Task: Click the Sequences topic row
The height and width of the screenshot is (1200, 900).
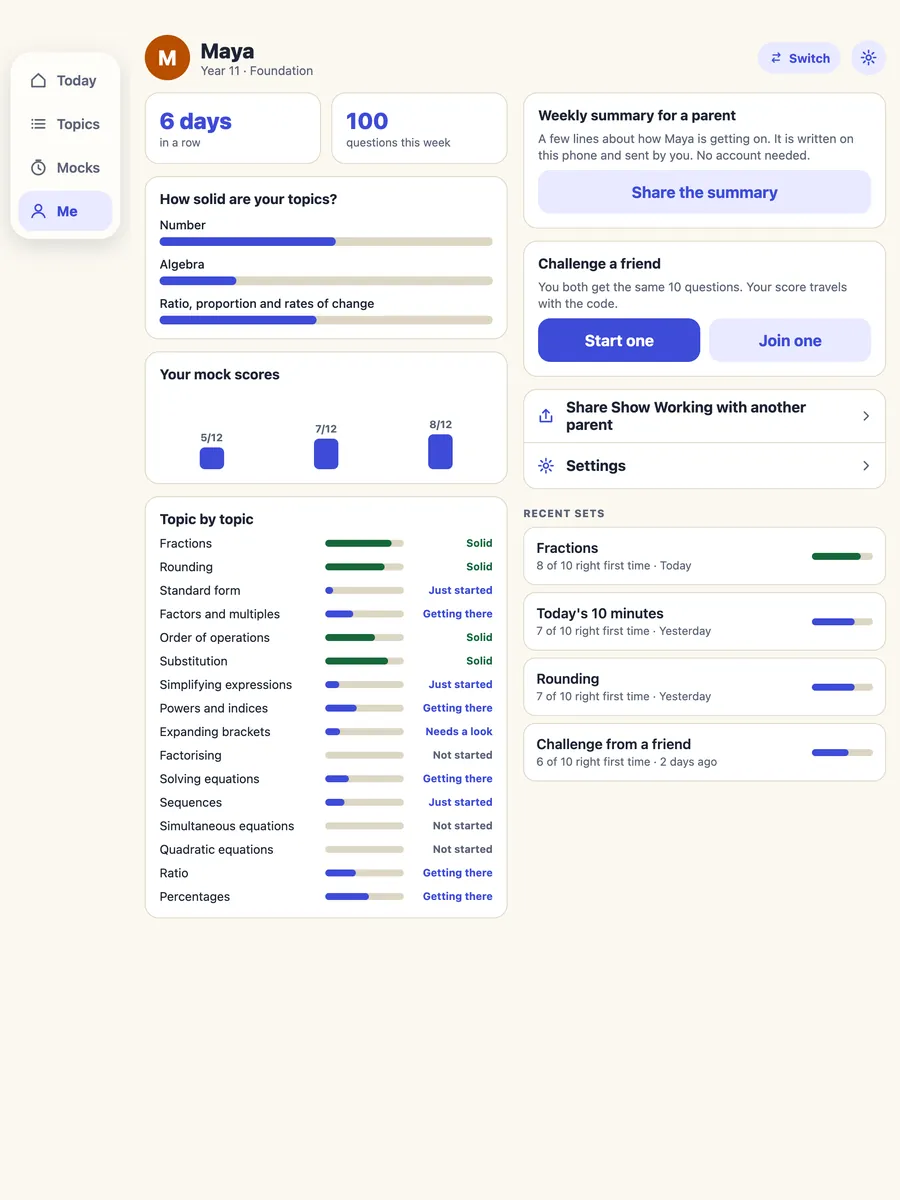Action: (x=326, y=802)
